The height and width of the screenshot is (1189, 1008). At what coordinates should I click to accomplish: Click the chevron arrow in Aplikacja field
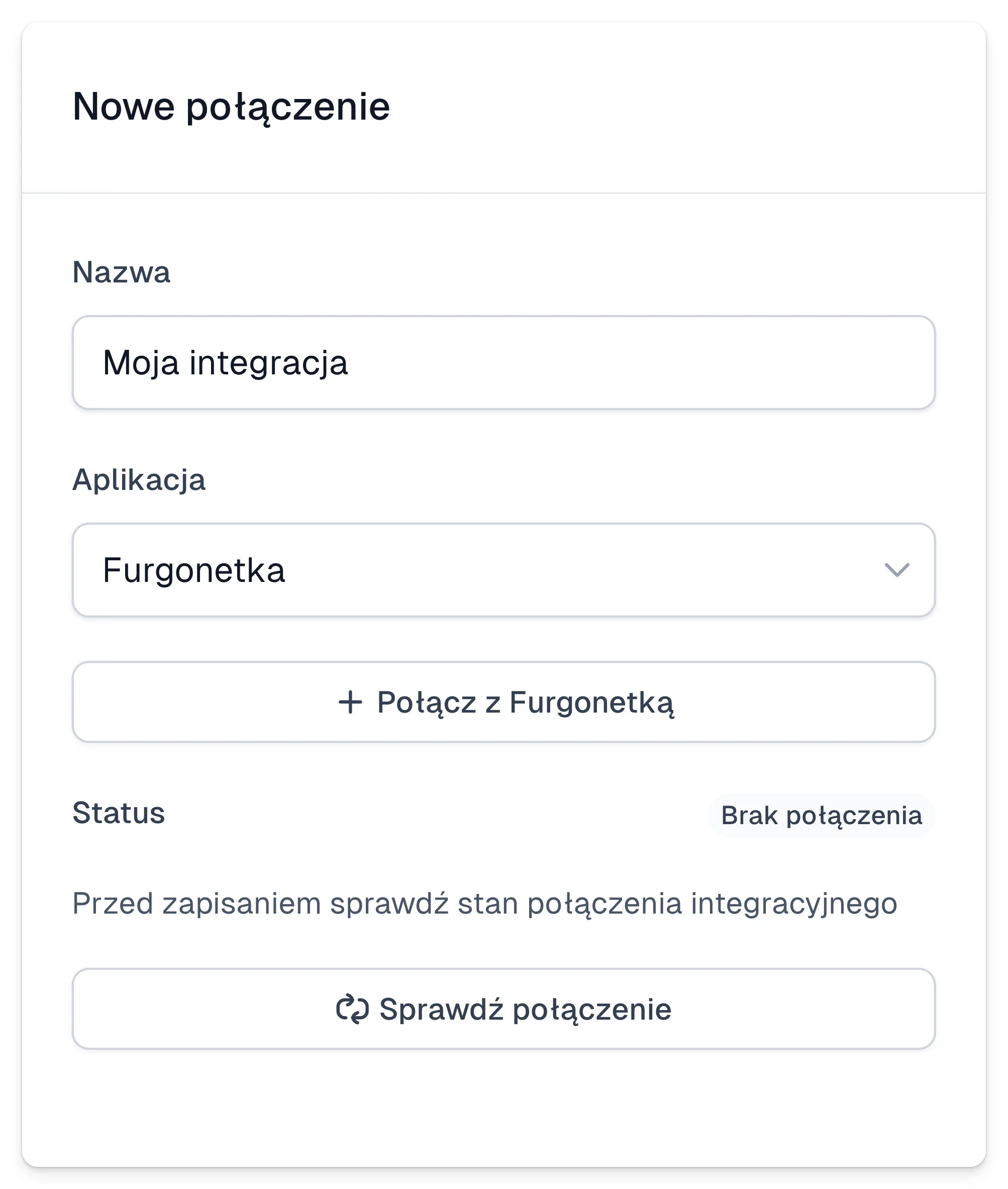point(896,570)
